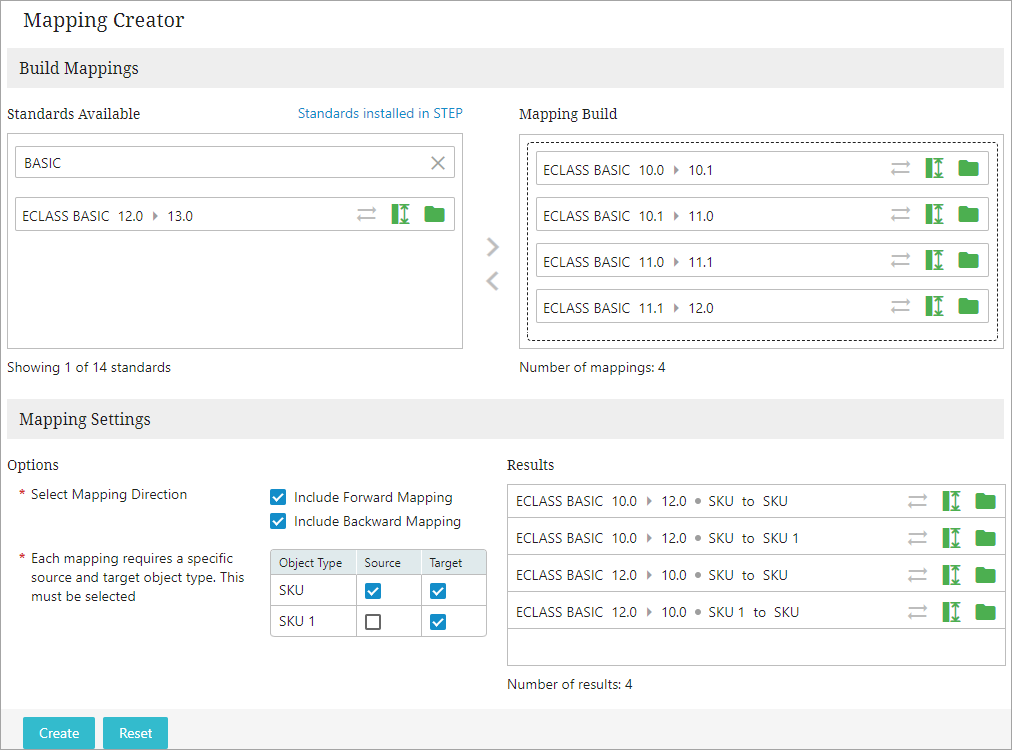Click green column-height icon on ECLASS BASIC 12.0 to 13.0 row

[x=401, y=214]
